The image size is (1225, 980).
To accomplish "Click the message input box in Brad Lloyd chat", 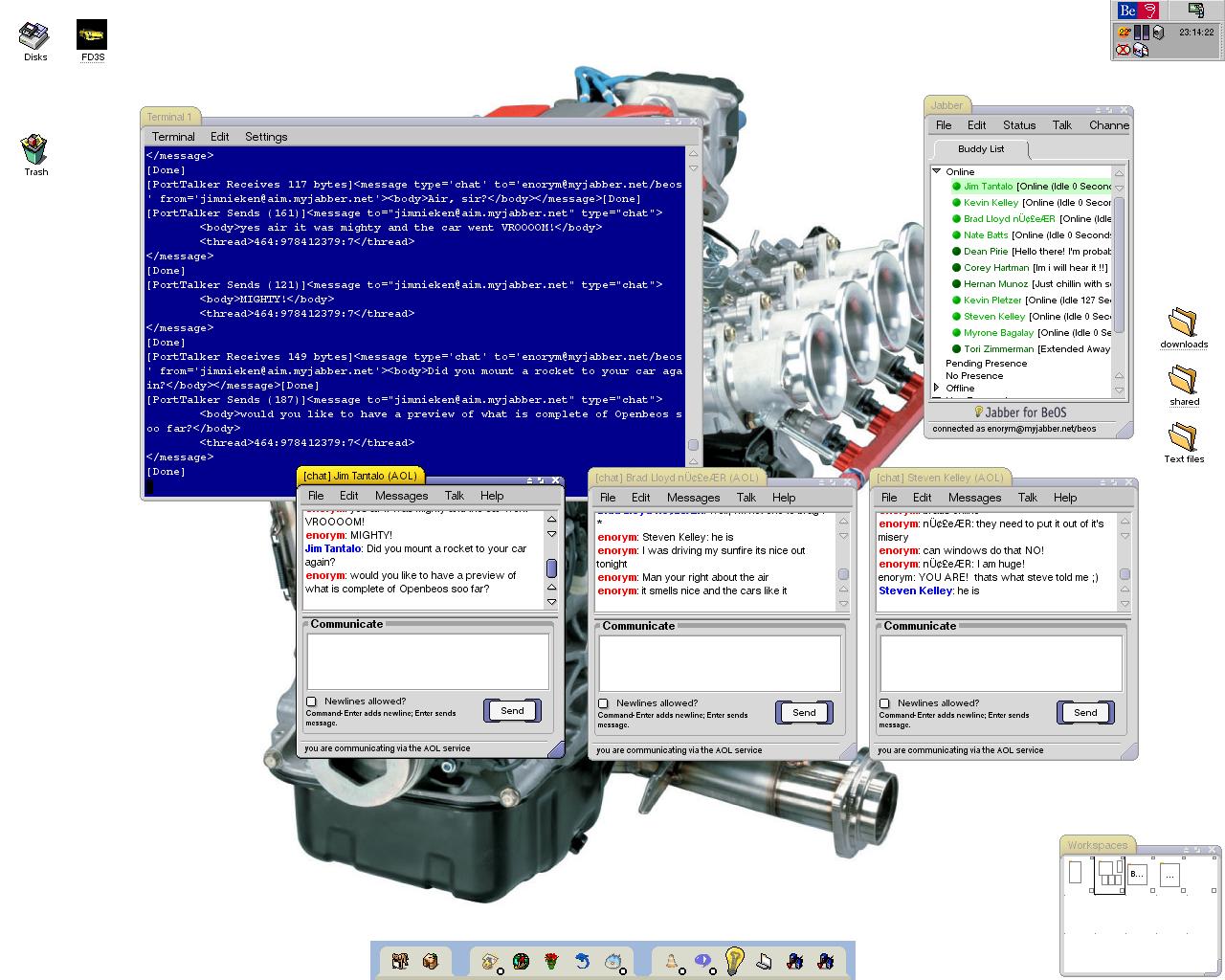I will pos(719,662).
